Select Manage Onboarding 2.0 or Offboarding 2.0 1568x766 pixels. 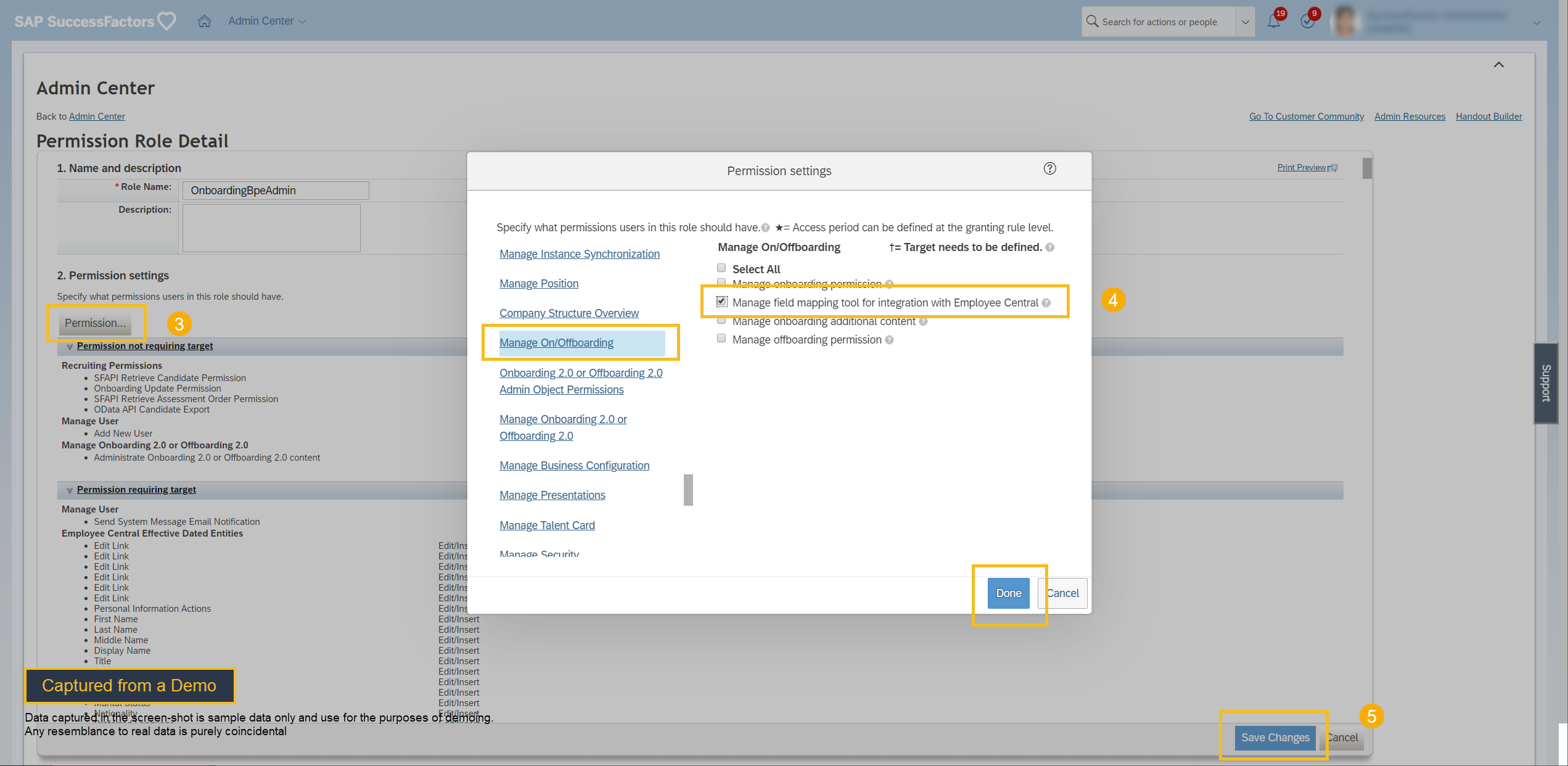(563, 427)
